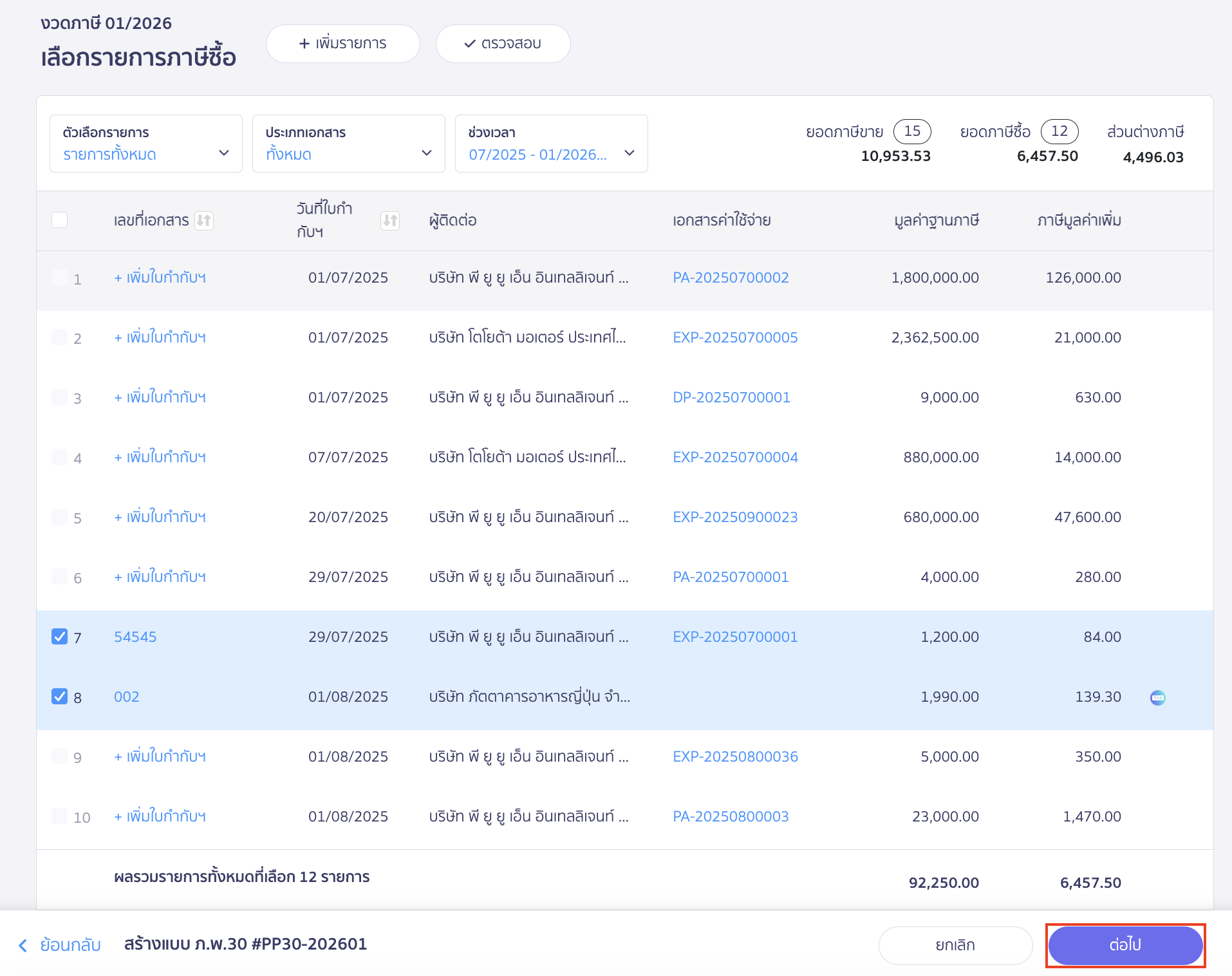The image size is (1232, 976).
Task: Open the ช่วงเวลา date range dropdown
Action: [x=551, y=144]
